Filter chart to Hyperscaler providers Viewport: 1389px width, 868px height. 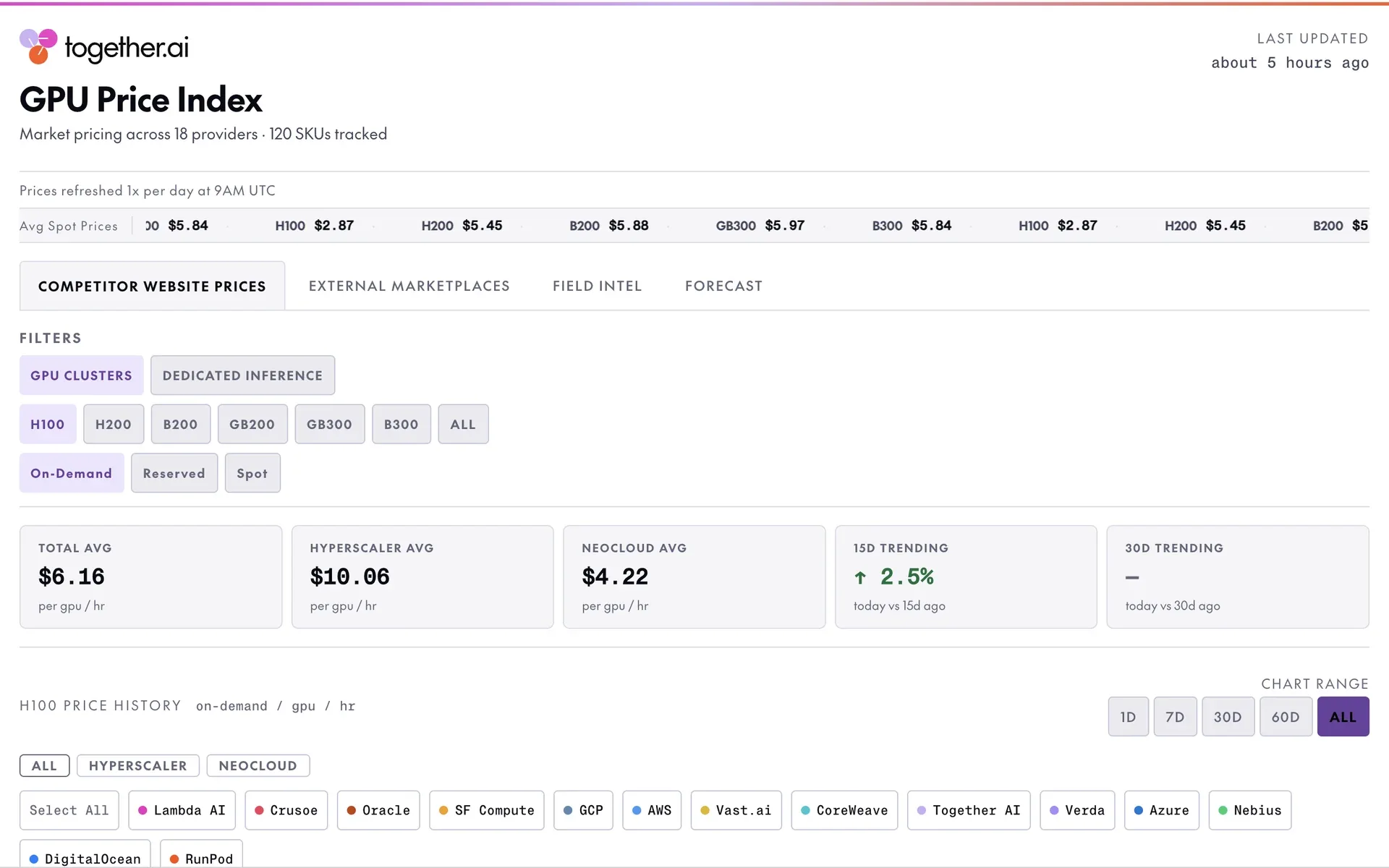click(137, 766)
